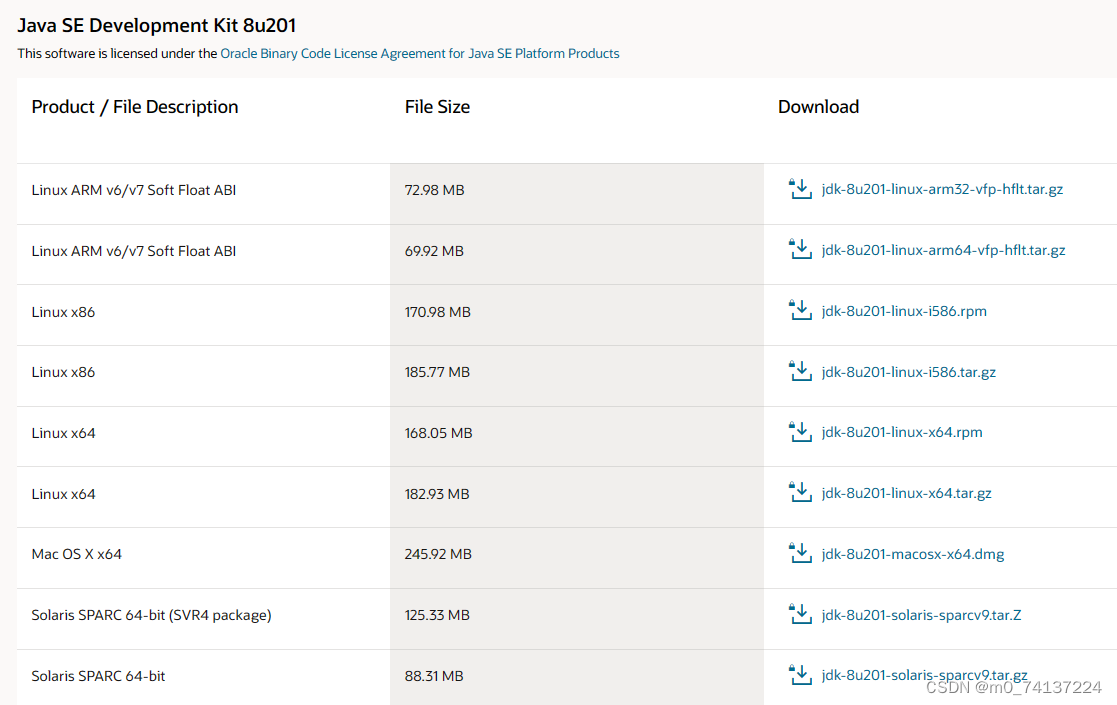The image size is (1117, 705).
Task: Download jdk-8u201-solaris-sparcv9.tar.Z file link
Action: 921,615
